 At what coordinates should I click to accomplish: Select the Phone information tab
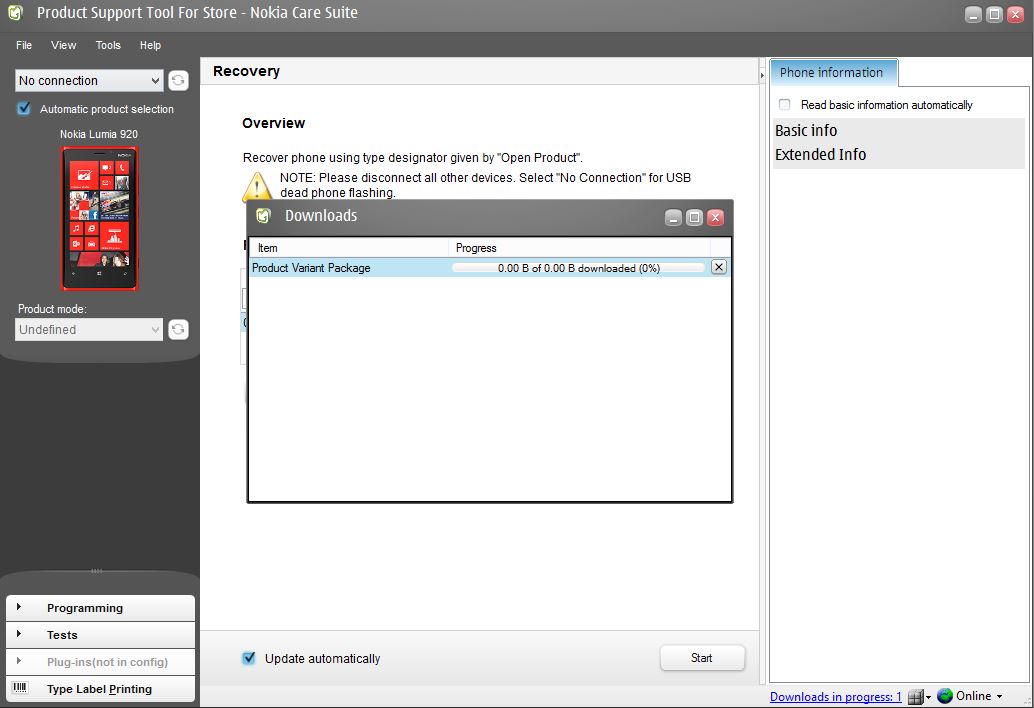point(834,73)
